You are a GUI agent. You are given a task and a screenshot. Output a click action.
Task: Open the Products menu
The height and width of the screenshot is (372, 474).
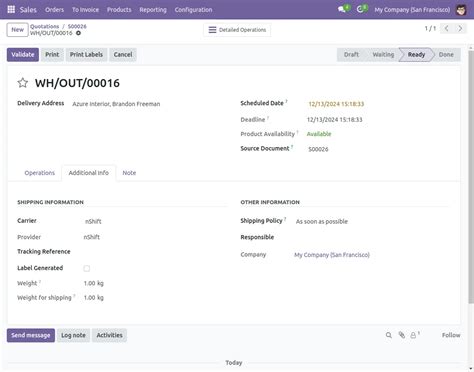(119, 10)
